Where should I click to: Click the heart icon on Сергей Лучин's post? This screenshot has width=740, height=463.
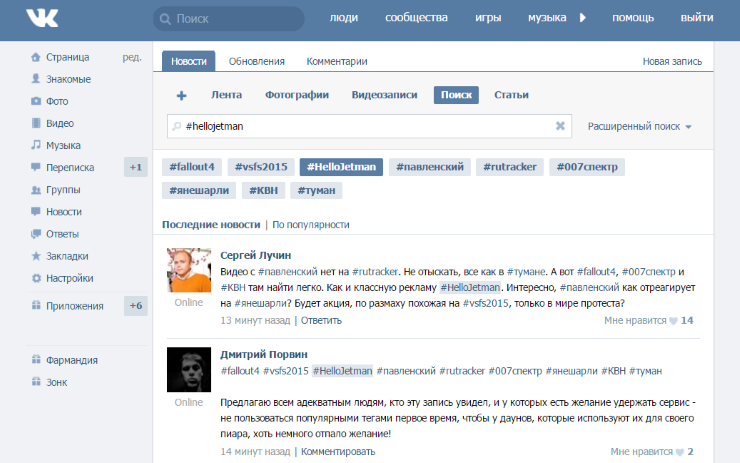tap(673, 321)
